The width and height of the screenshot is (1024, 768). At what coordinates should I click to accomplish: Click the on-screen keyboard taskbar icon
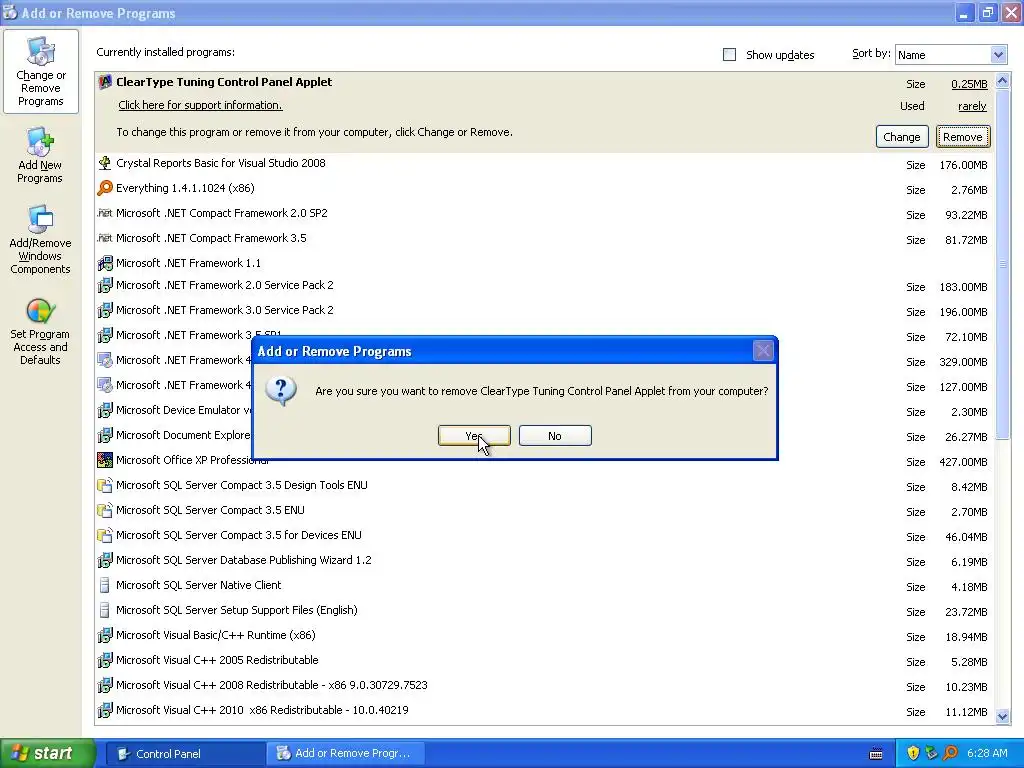pos(876,754)
